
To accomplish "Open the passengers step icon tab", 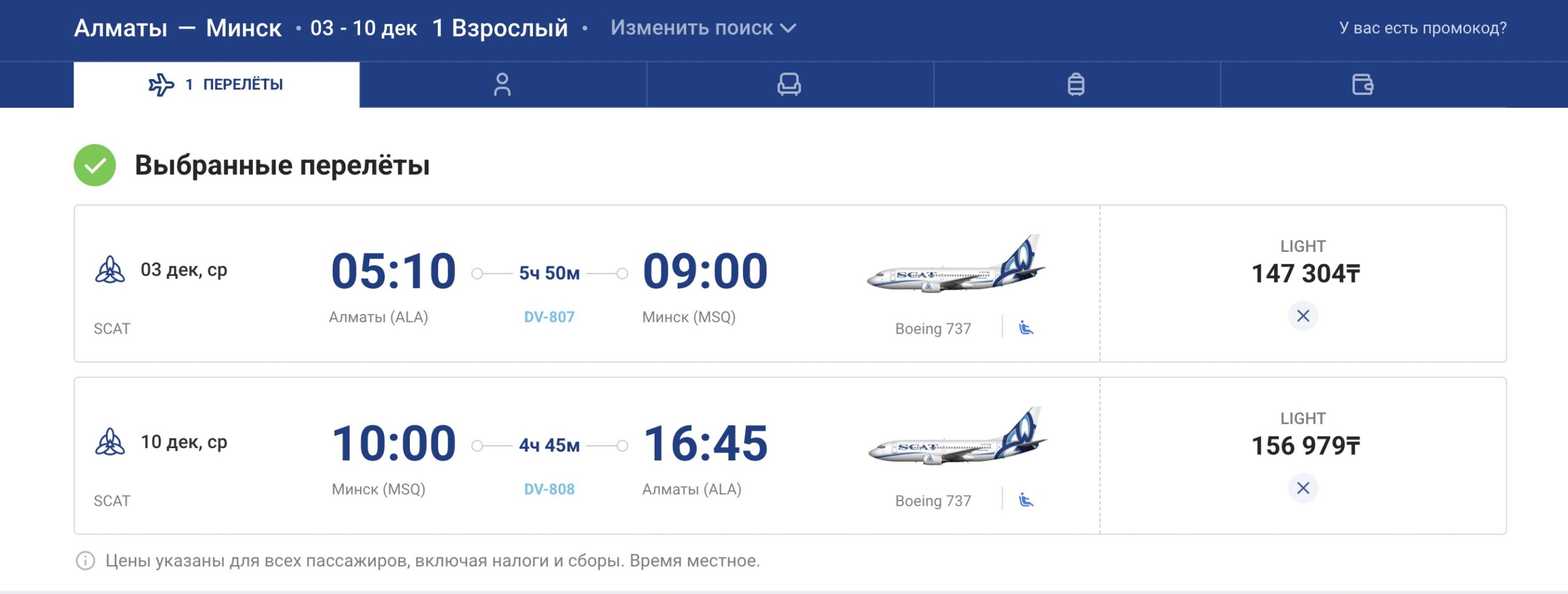I will 502,85.
